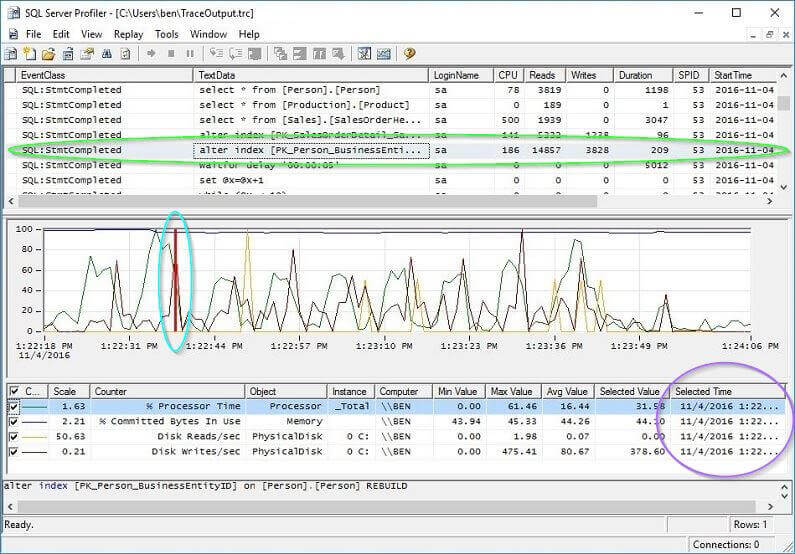Click the New Template icon with star
This screenshot has width=795, height=554.
coord(30,54)
